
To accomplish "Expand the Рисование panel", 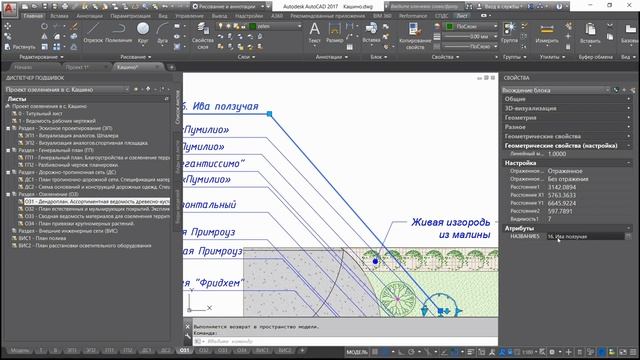I will [x=136, y=57].
